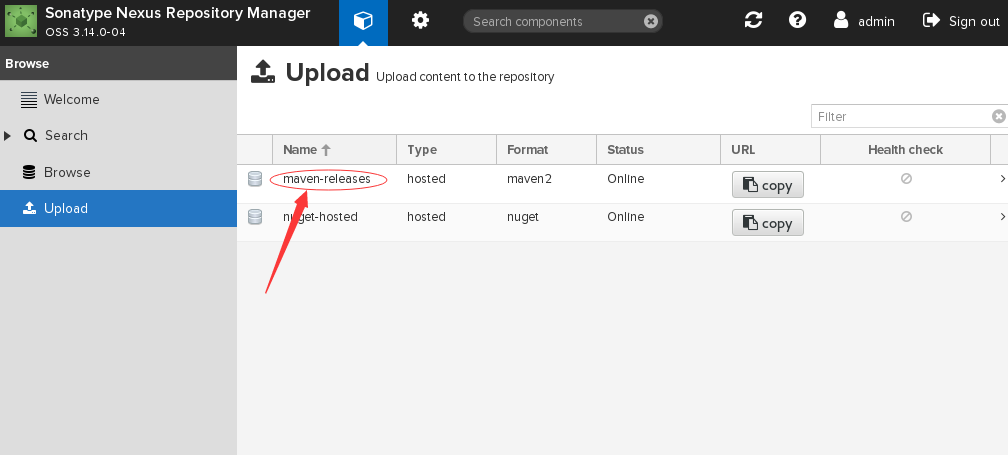Click the OSS 3.14.0-04 version text

[85, 31]
